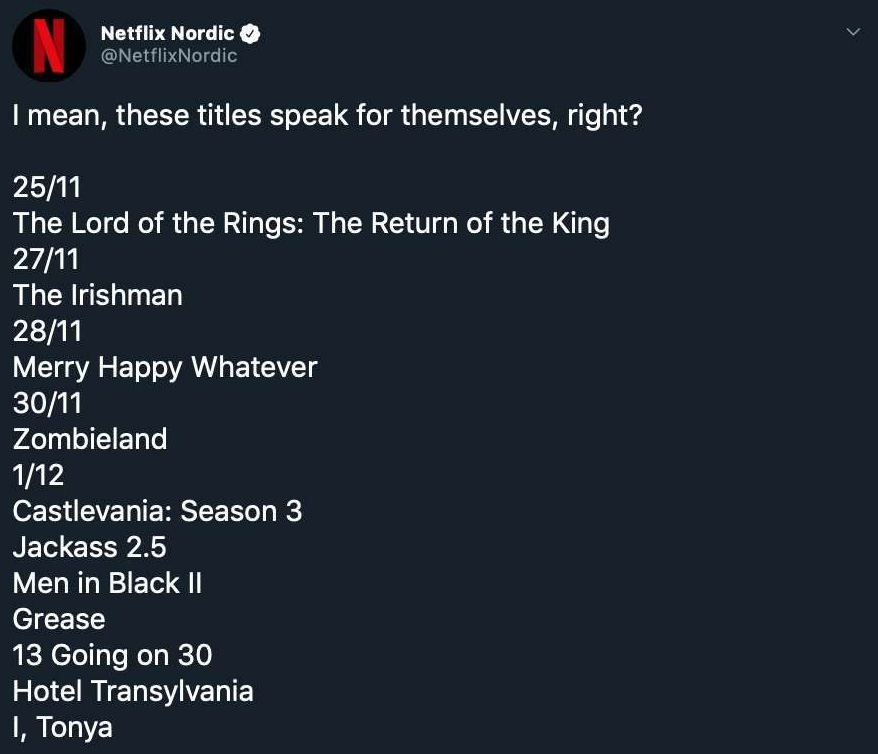878x754 pixels.
Task: Open the Netflix Nordic profile name
Action: pyautogui.click(x=167, y=34)
